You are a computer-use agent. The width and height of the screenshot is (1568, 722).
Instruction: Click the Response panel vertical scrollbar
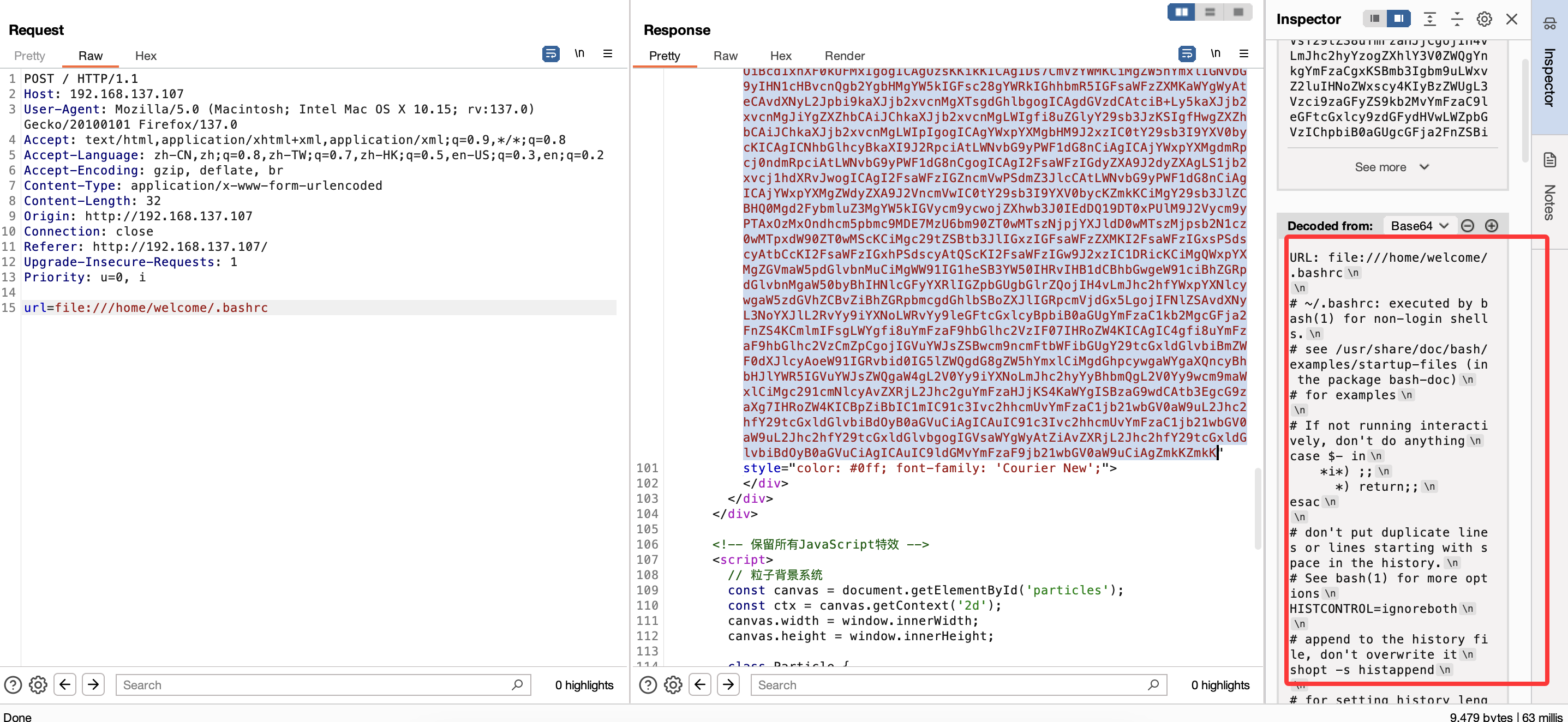(x=1258, y=508)
